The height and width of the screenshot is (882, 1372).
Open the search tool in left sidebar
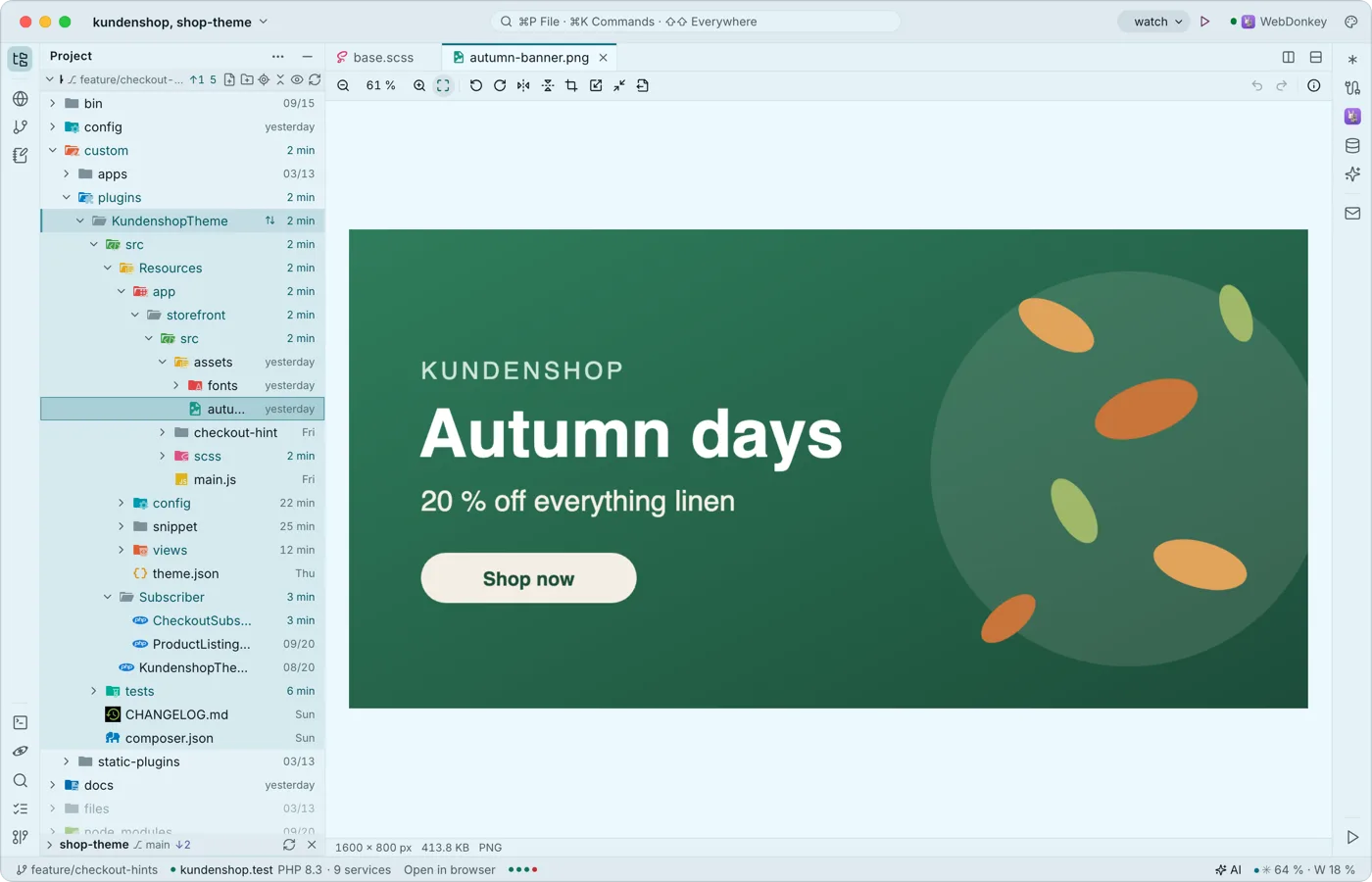pyautogui.click(x=21, y=780)
